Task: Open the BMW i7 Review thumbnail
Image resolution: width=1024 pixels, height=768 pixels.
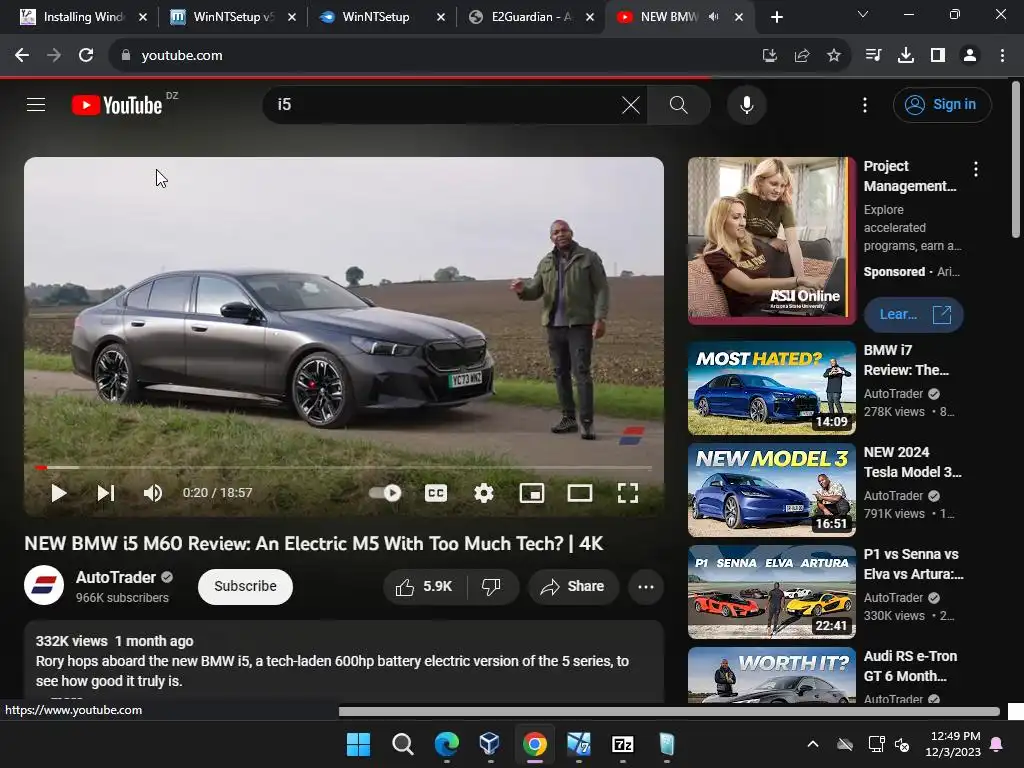Action: (x=772, y=388)
